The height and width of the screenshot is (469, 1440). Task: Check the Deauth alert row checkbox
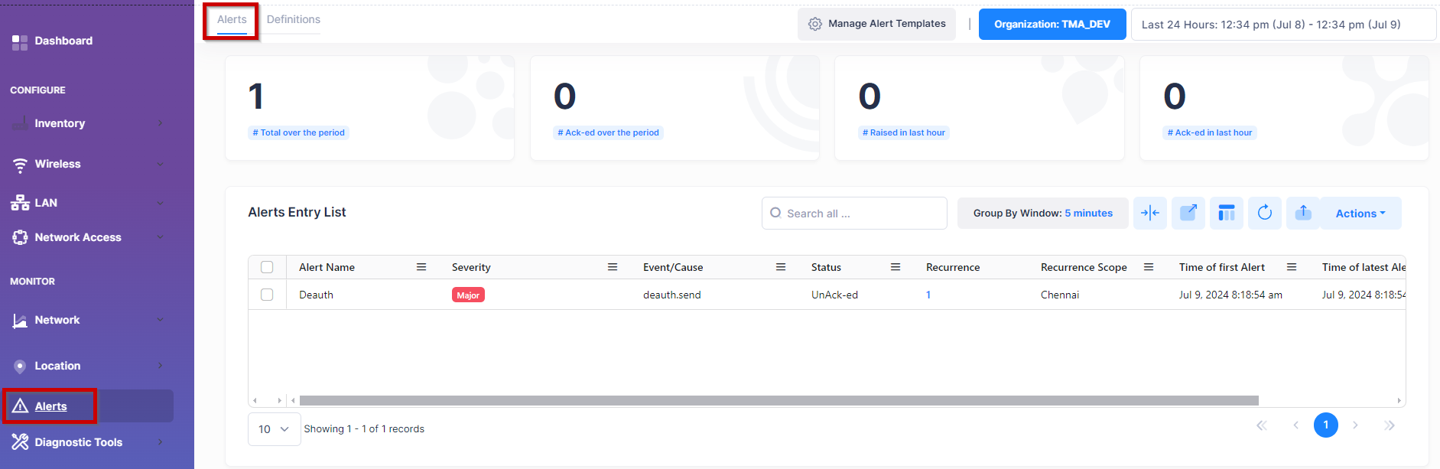267,295
